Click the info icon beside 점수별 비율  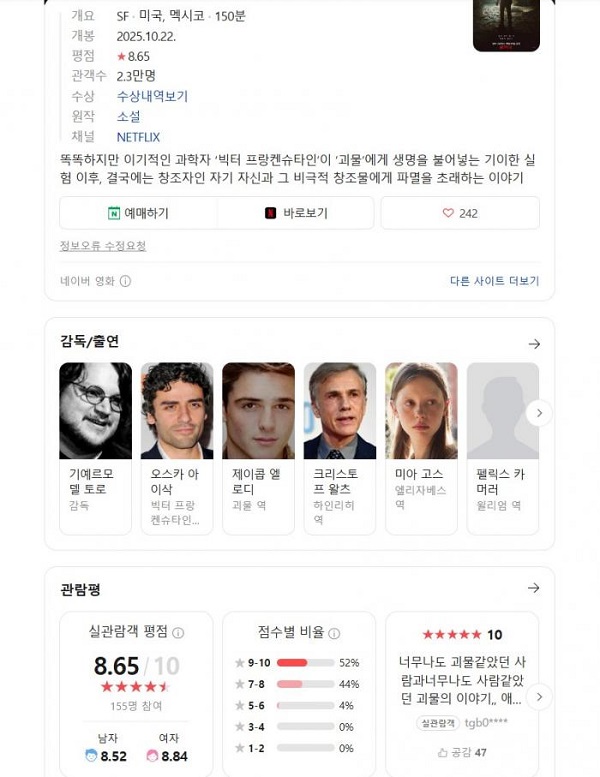(334, 633)
